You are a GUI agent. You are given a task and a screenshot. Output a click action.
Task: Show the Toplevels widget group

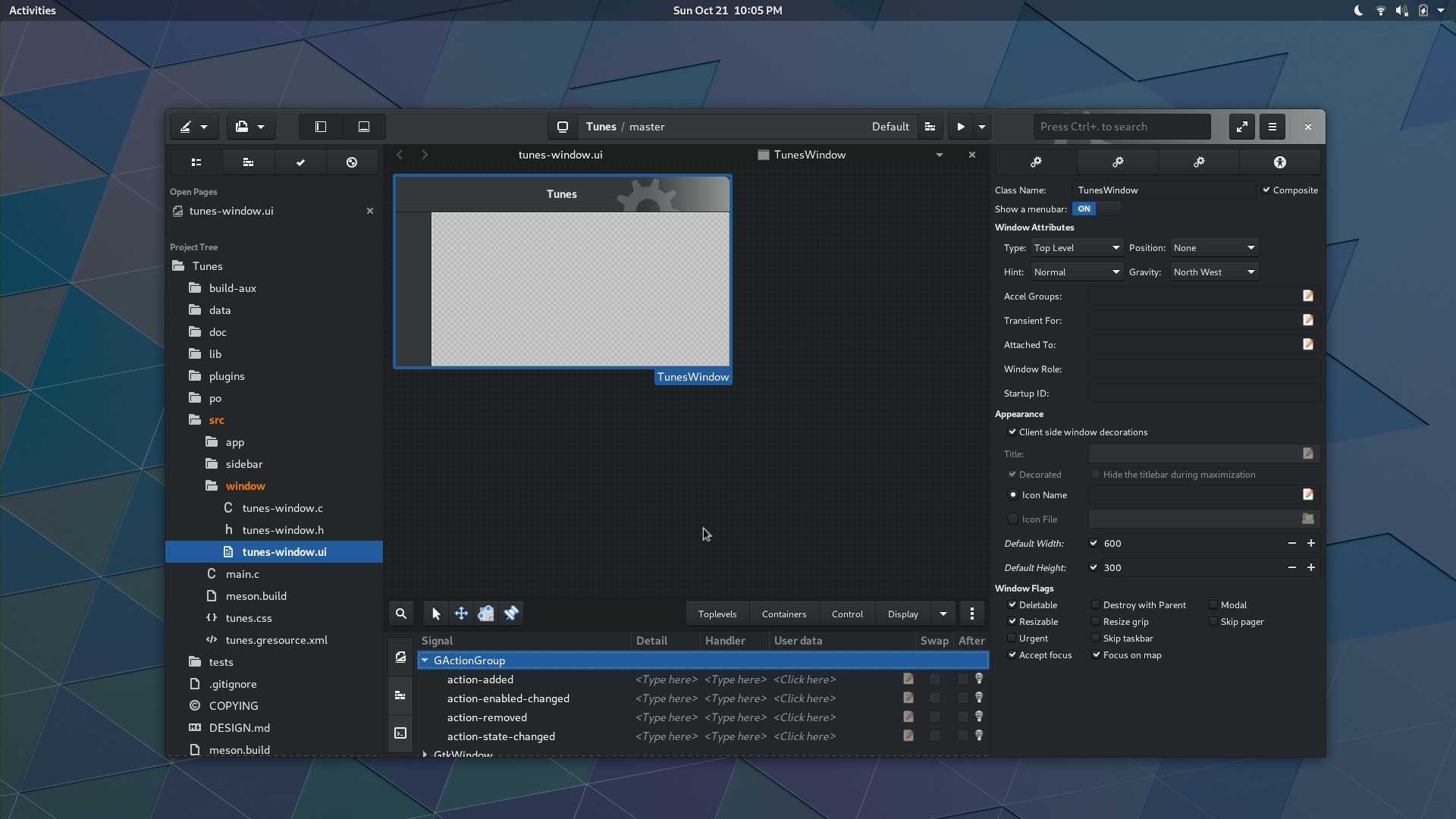(x=717, y=613)
